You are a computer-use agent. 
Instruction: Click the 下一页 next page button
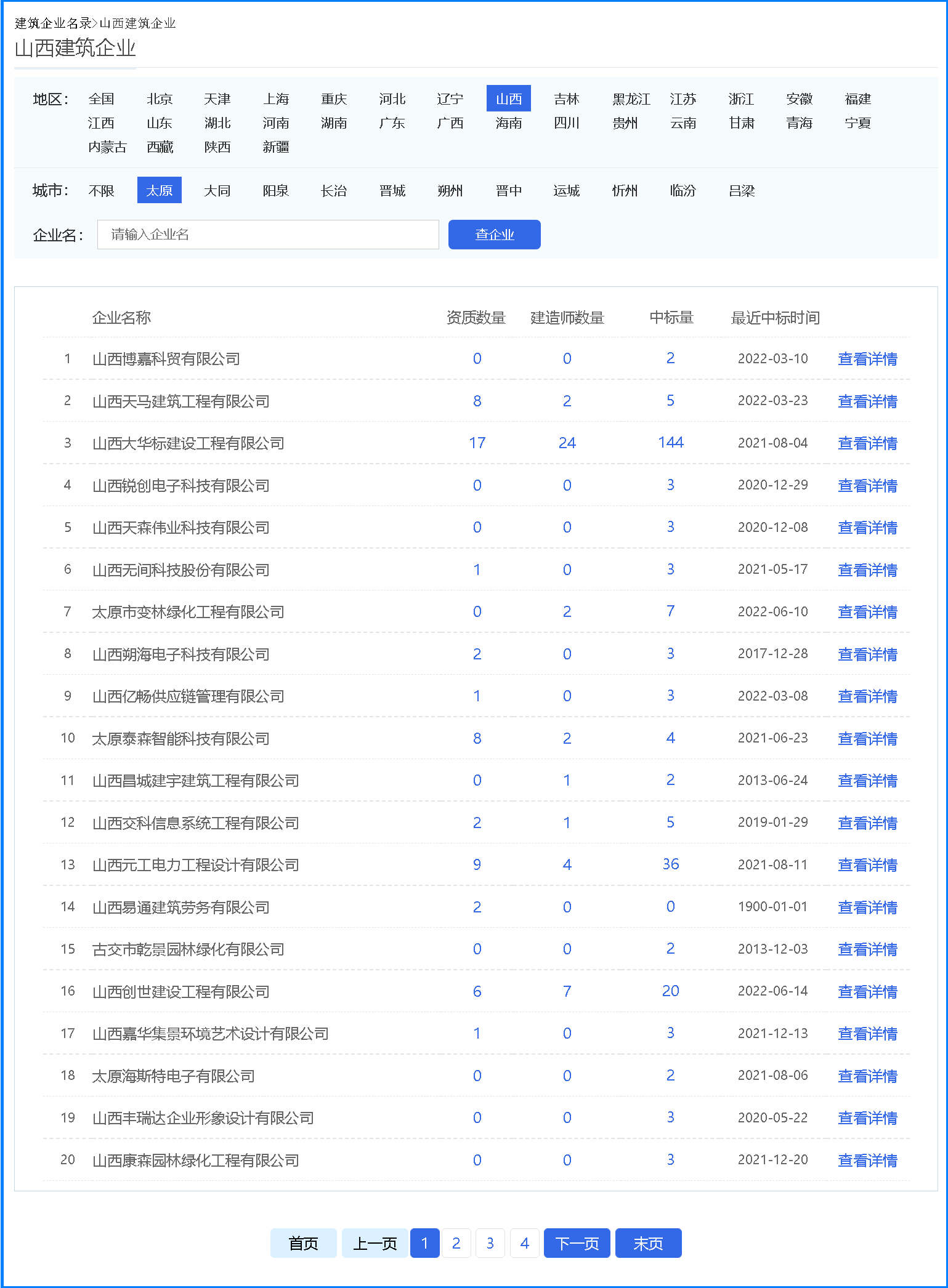point(577,1243)
